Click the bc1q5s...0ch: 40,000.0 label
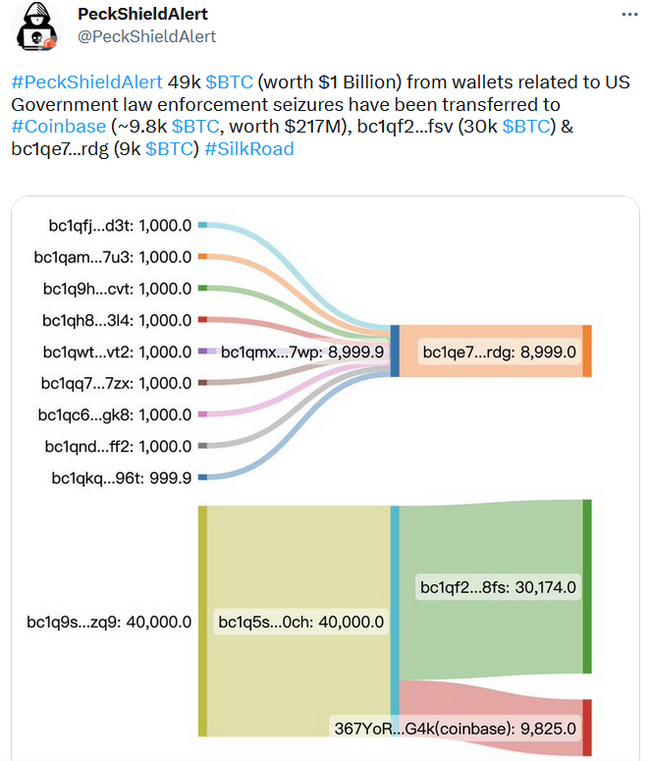Screen dimensions: 650x761 point(301,622)
